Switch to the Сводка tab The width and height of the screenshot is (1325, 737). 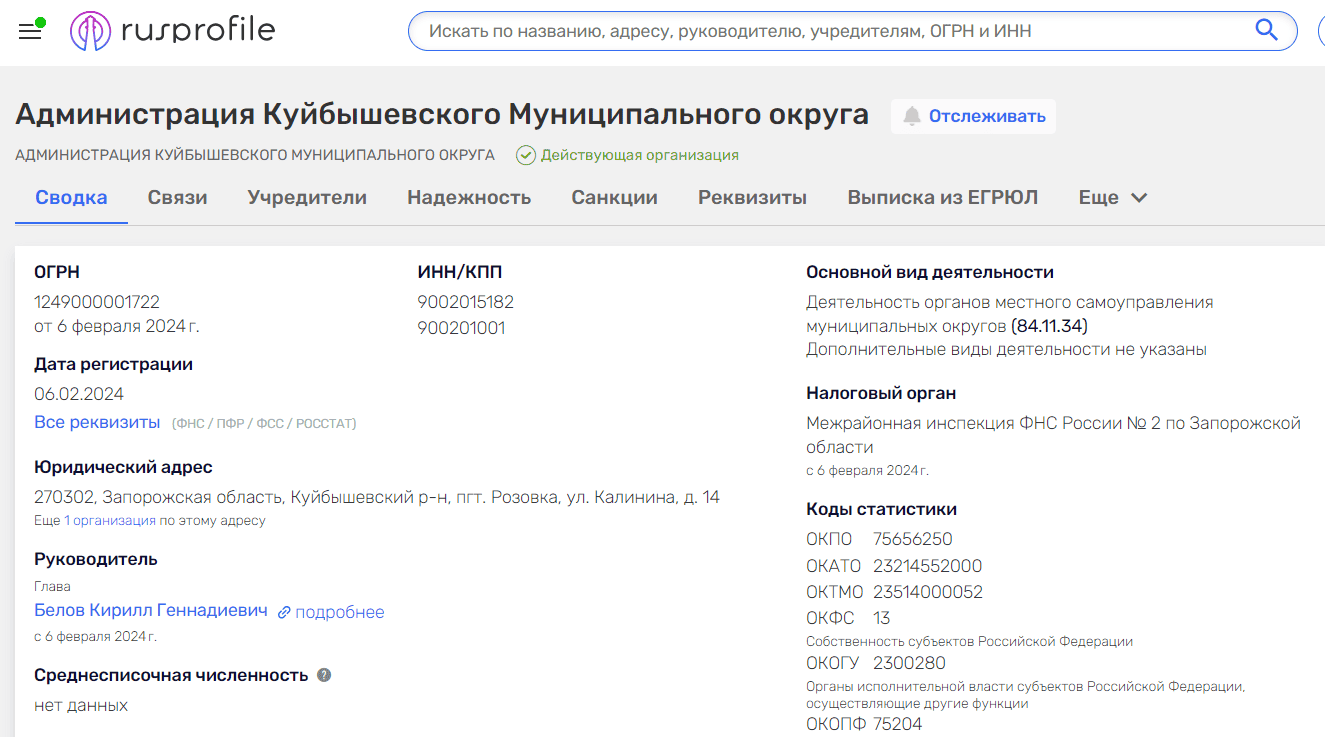(71, 197)
